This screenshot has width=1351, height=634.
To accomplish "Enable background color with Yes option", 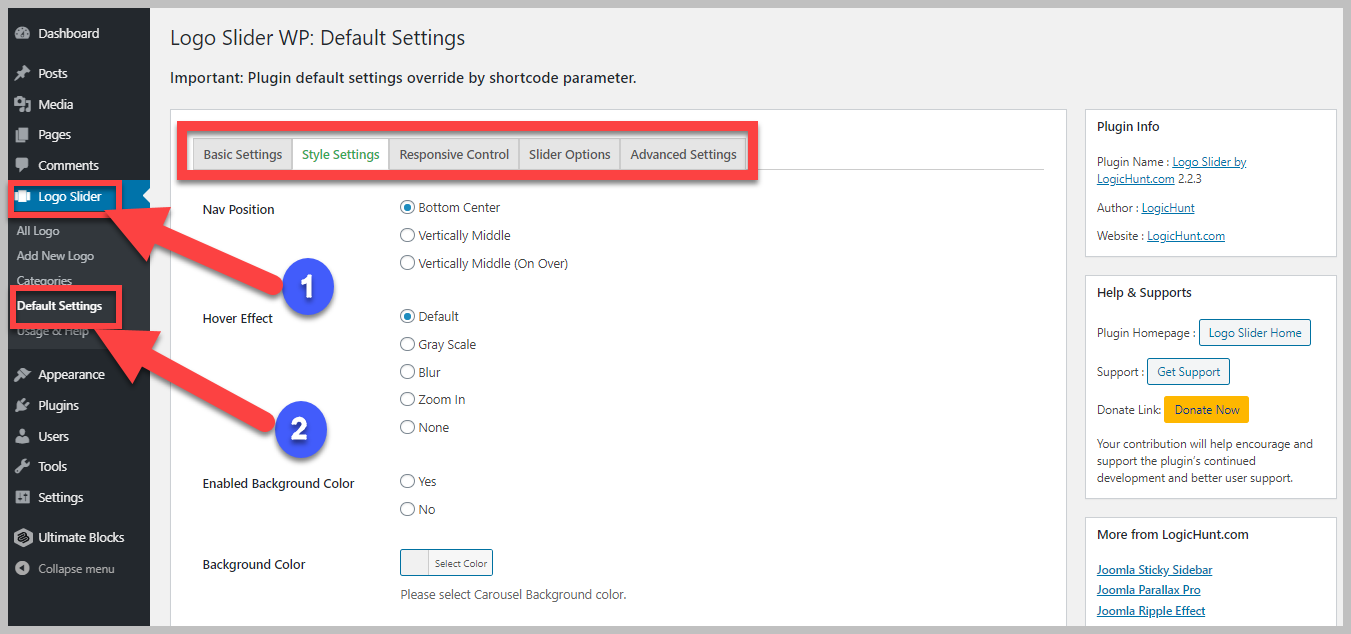I will click(407, 482).
